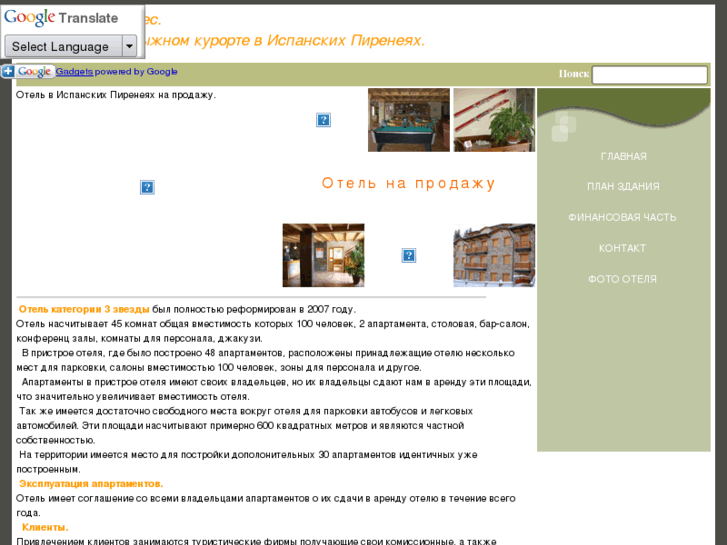Go to the ГЛАВНАЯ menu page

tap(623, 156)
